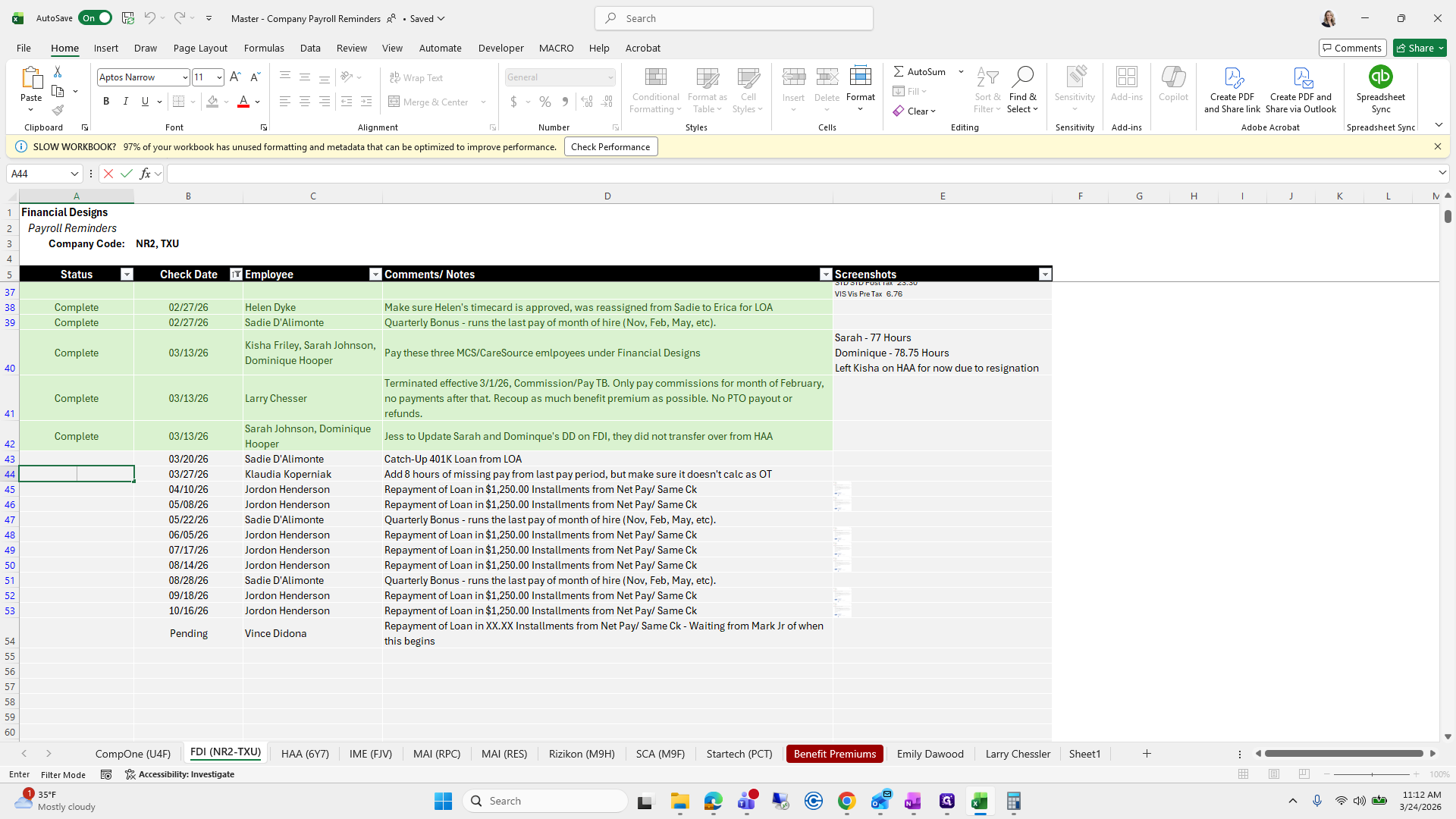The image size is (1456, 819).
Task: Click the Find & Select magnifier icon
Action: coord(1022,77)
